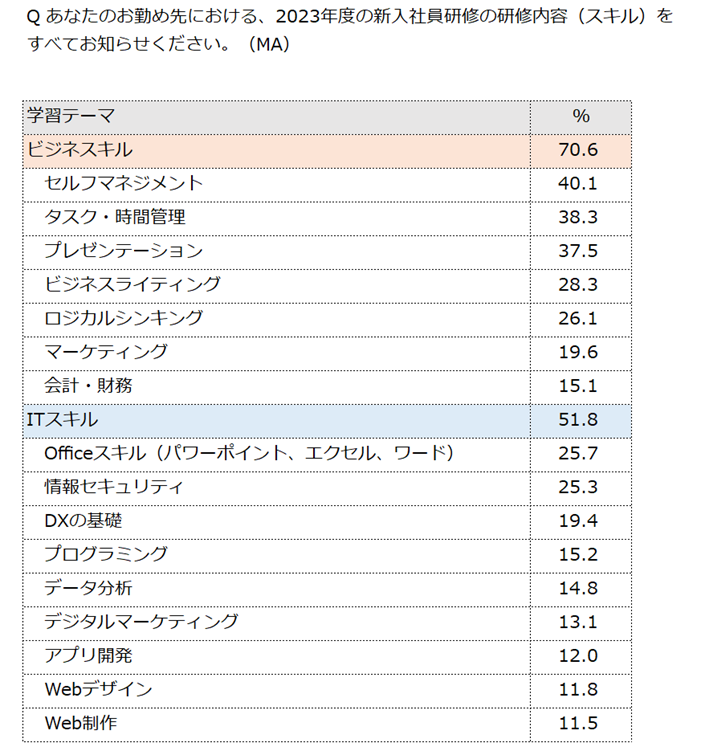Screen dimensions: 701x751
Task: Click the タスク・時間管理 cell
Action: click(115, 217)
